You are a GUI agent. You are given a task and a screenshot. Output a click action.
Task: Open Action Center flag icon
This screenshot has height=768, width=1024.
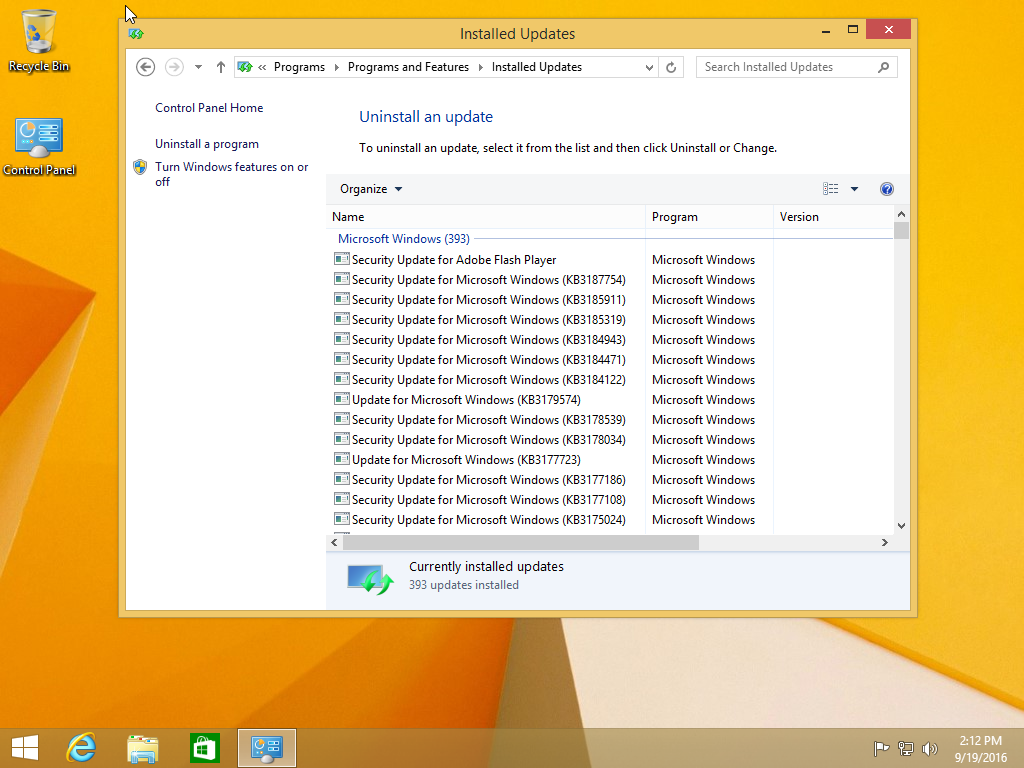click(881, 748)
